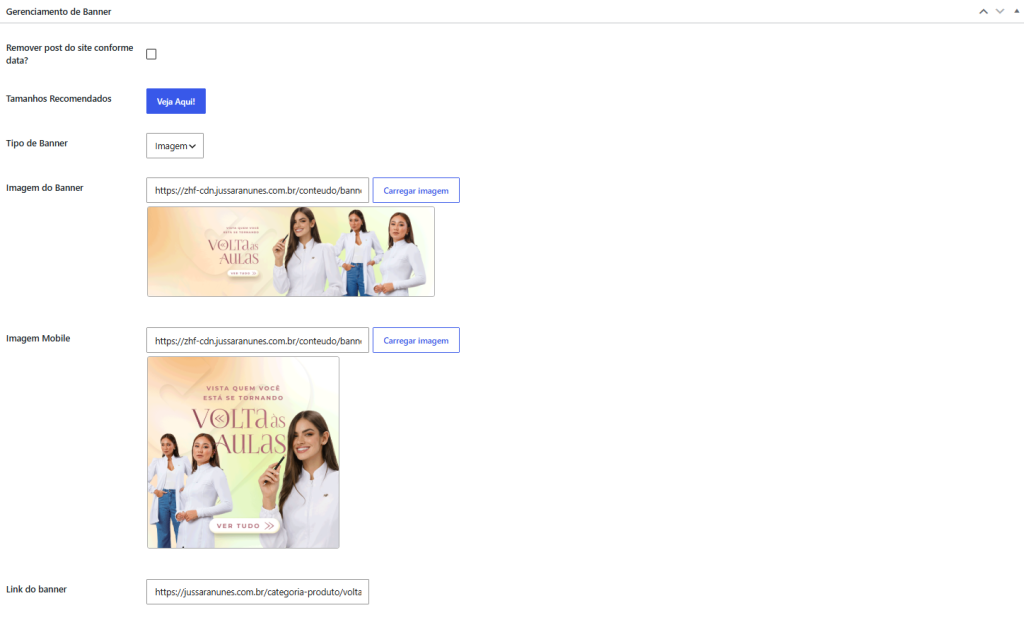The height and width of the screenshot is (620, 1024).
Task: Click the Remover post do site conforme data label
Action: click(69, 54)
